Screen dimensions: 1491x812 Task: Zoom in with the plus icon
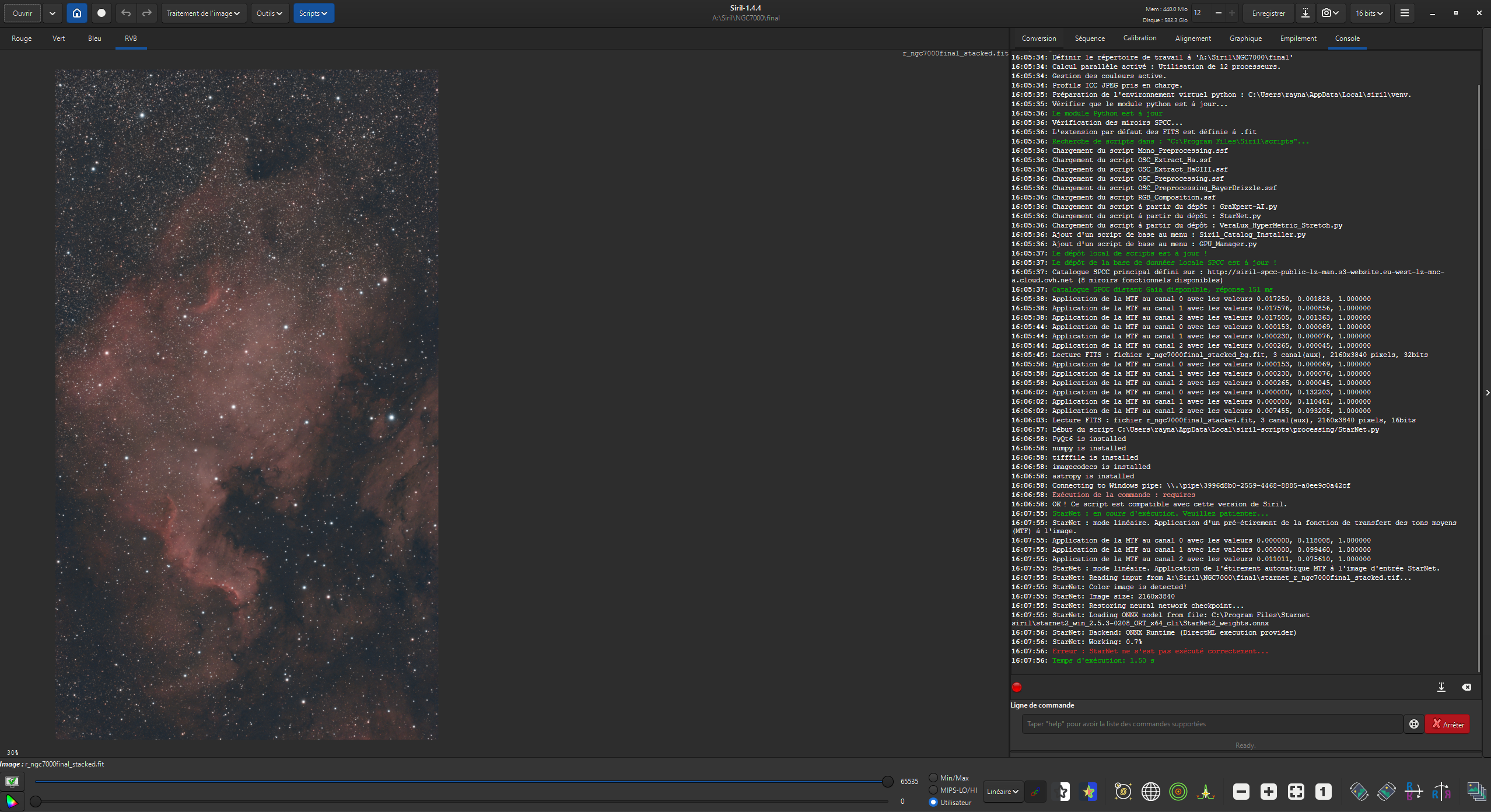click(x=1269, y=792)
